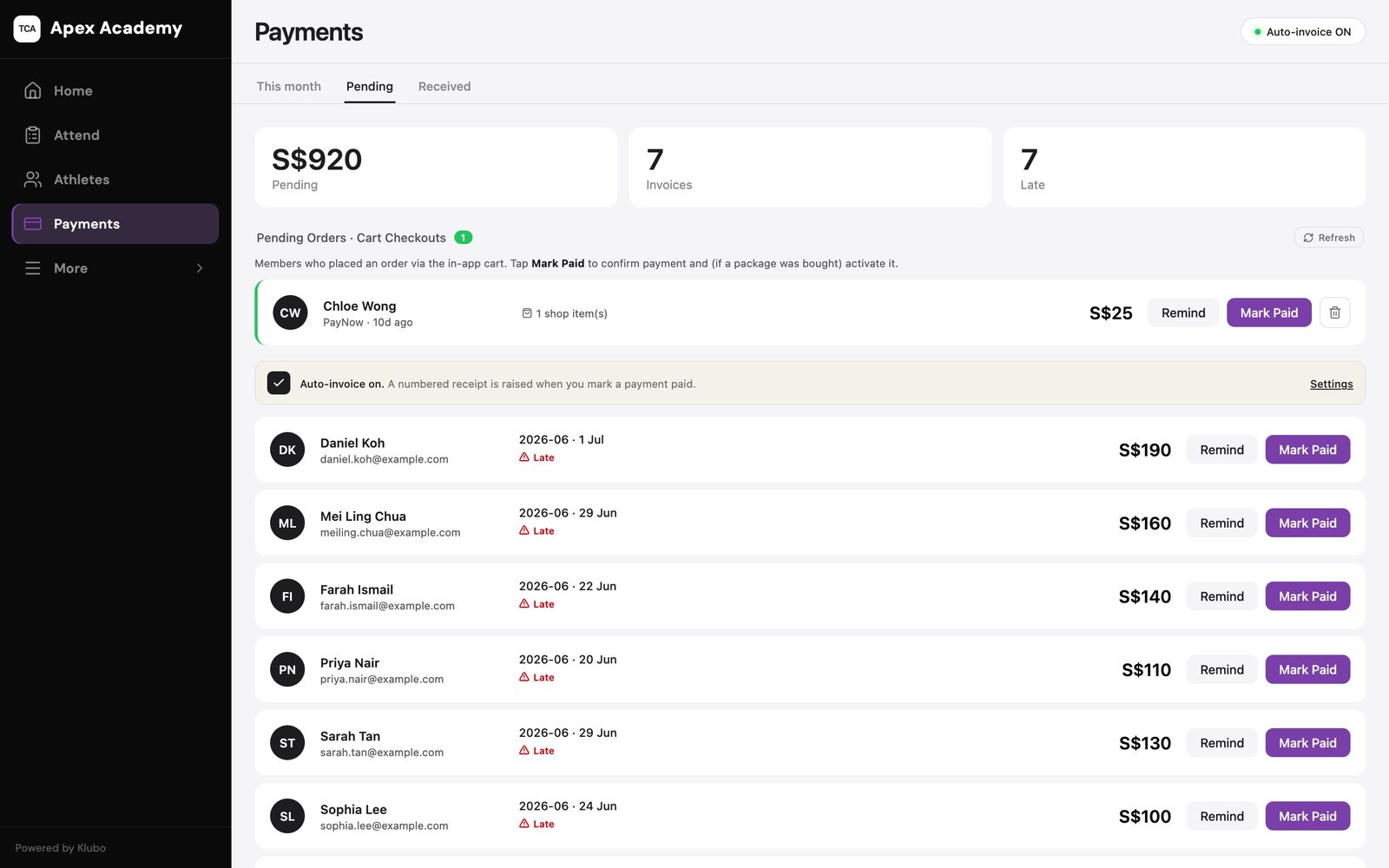Mark Sarah Tan's S$130 invoice paid

coord(1307,743)
